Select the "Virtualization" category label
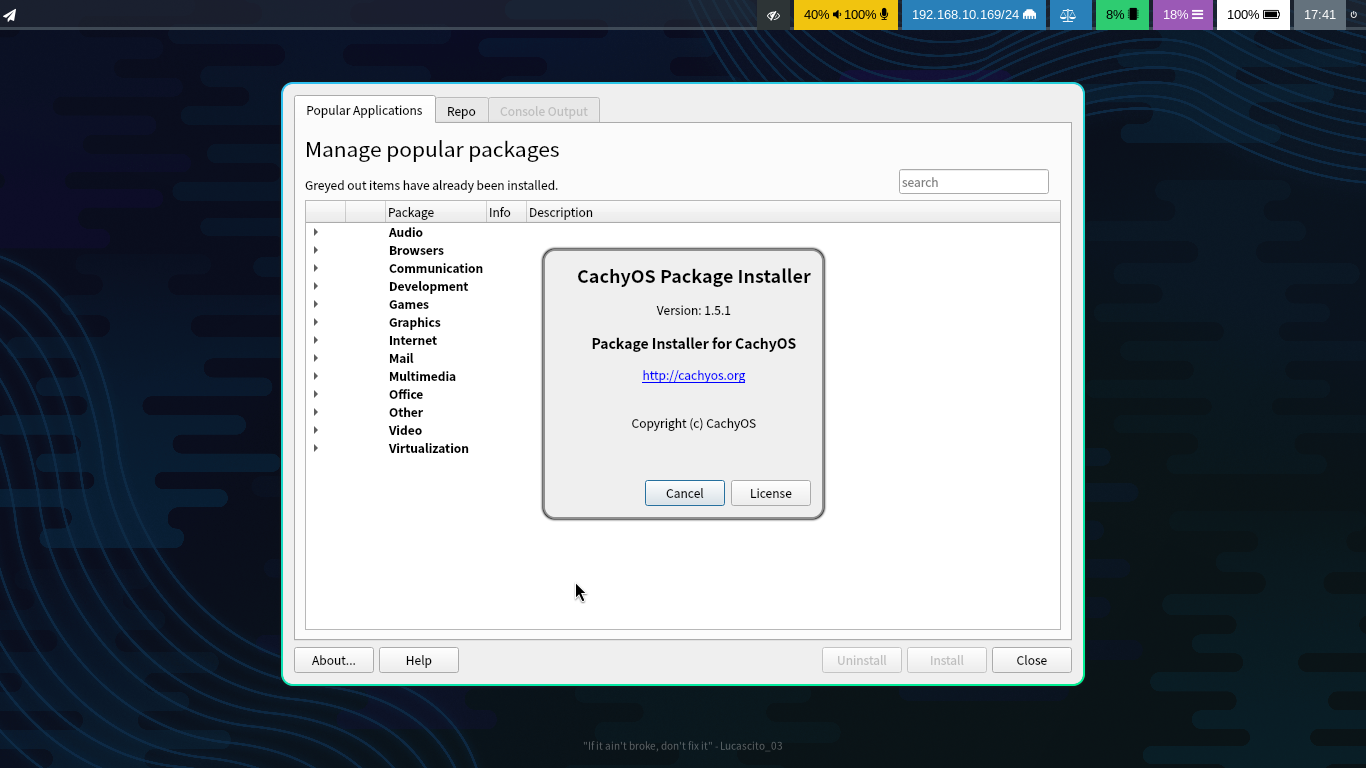This screenshot has width=1366, height=768. [x=429, y=448]
